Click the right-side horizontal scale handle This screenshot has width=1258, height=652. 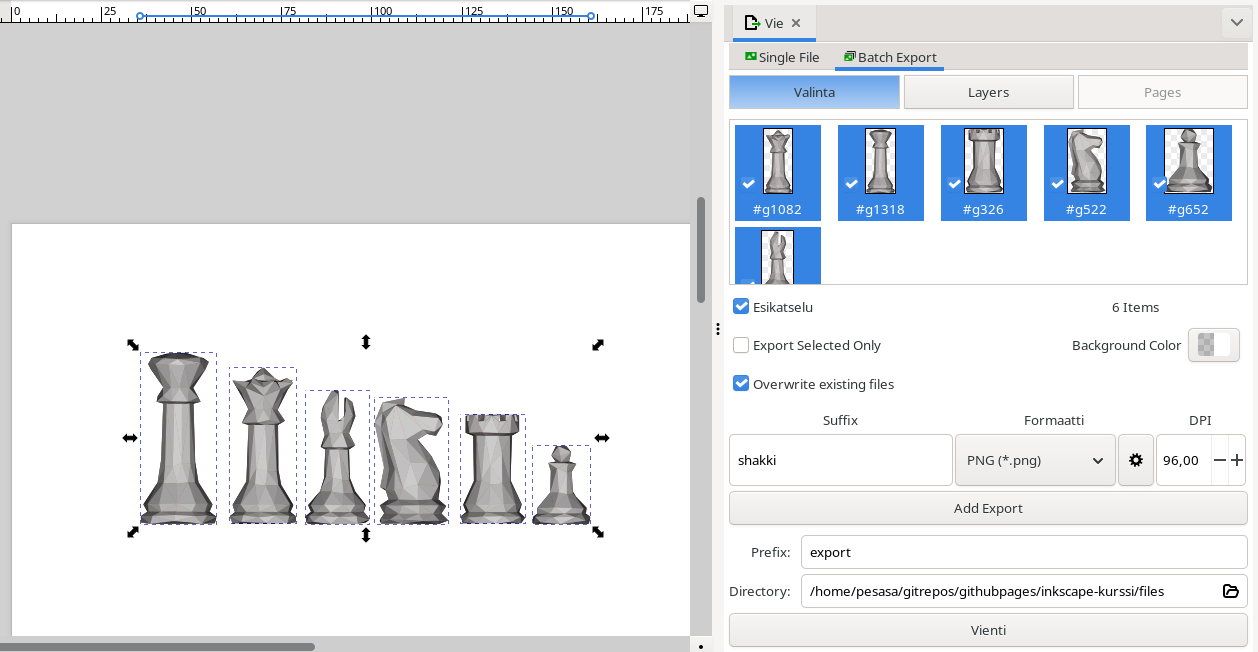tap(602, 438)
